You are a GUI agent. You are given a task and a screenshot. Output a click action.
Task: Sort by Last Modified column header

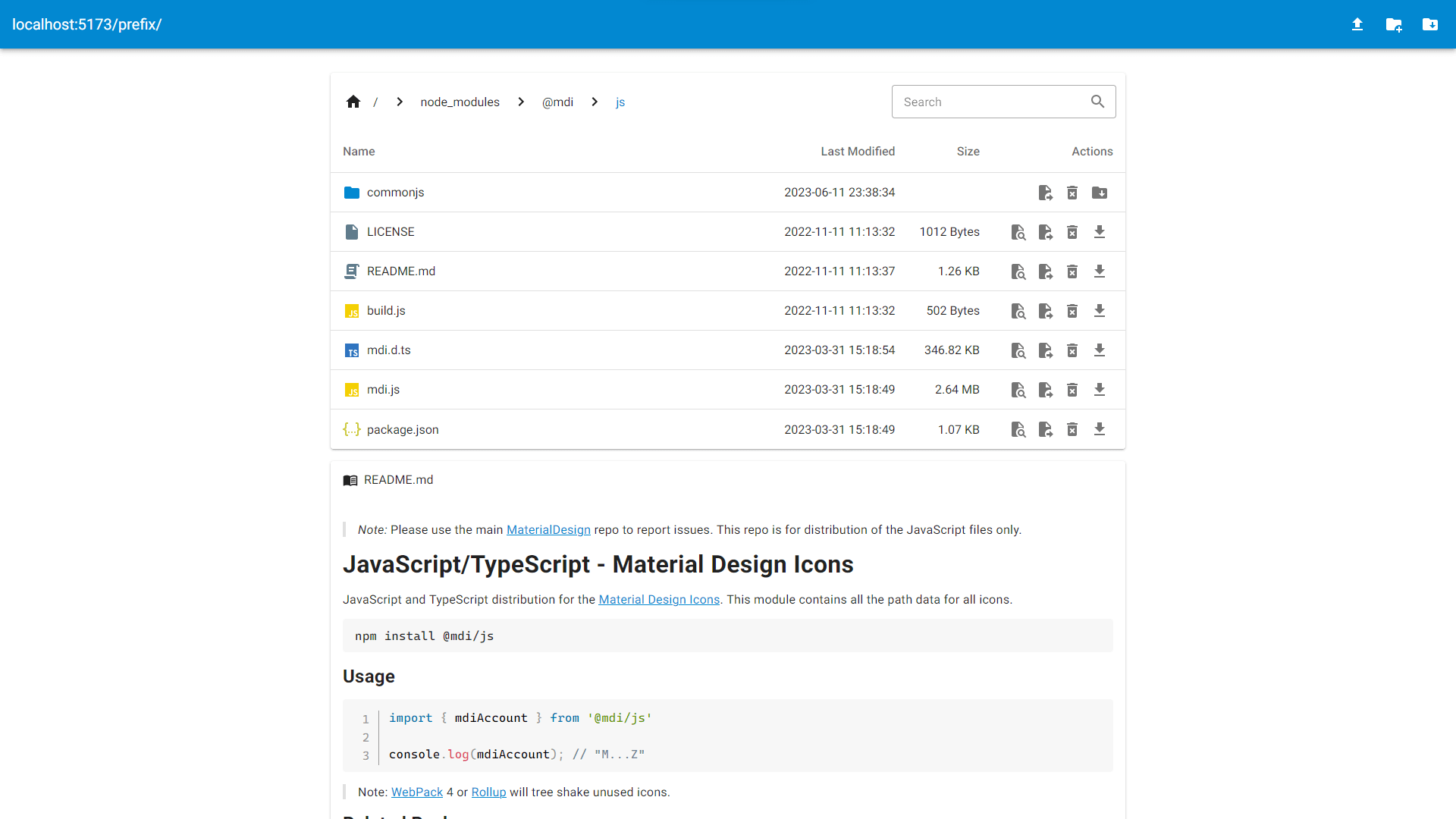click(x=857, y=152)
